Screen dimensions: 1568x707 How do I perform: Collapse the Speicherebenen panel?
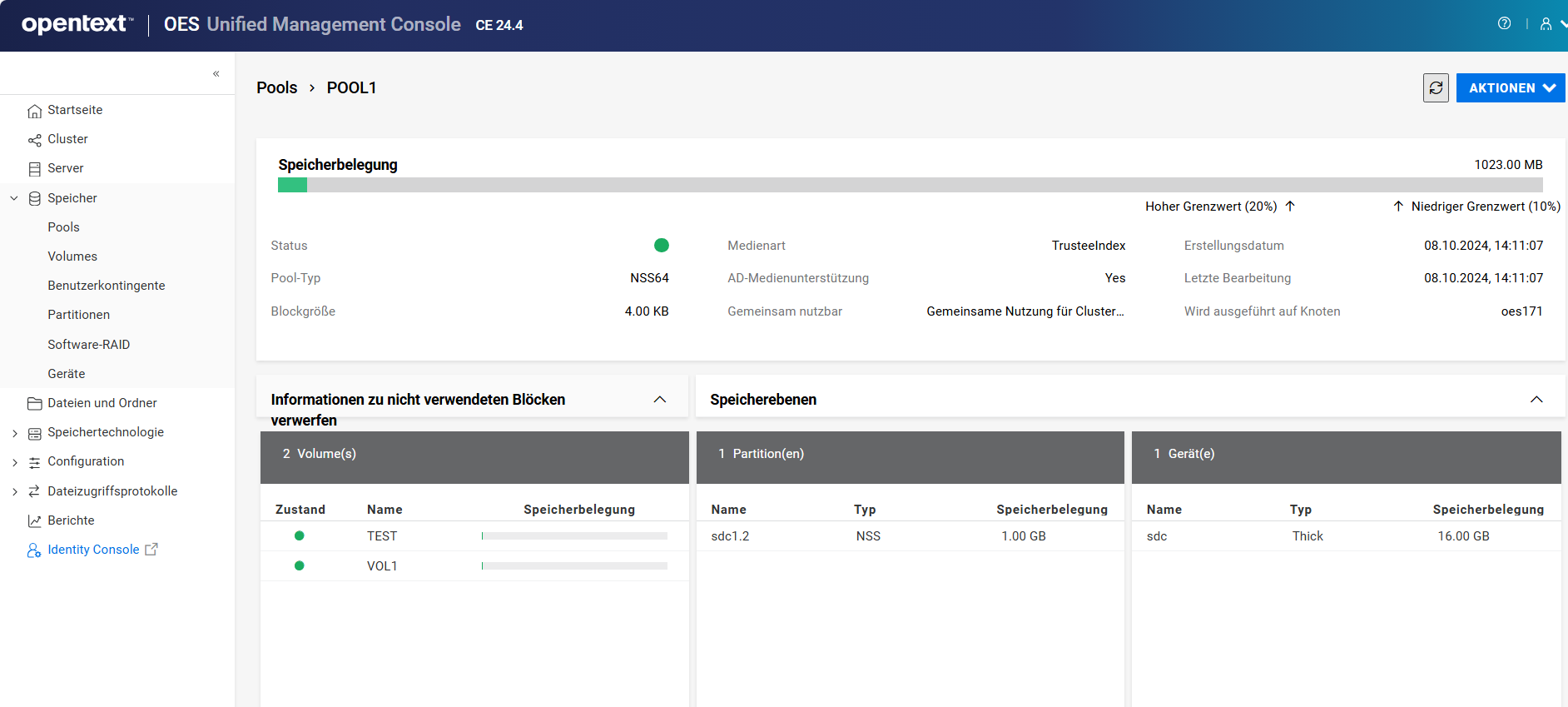tap(1536, 400)
